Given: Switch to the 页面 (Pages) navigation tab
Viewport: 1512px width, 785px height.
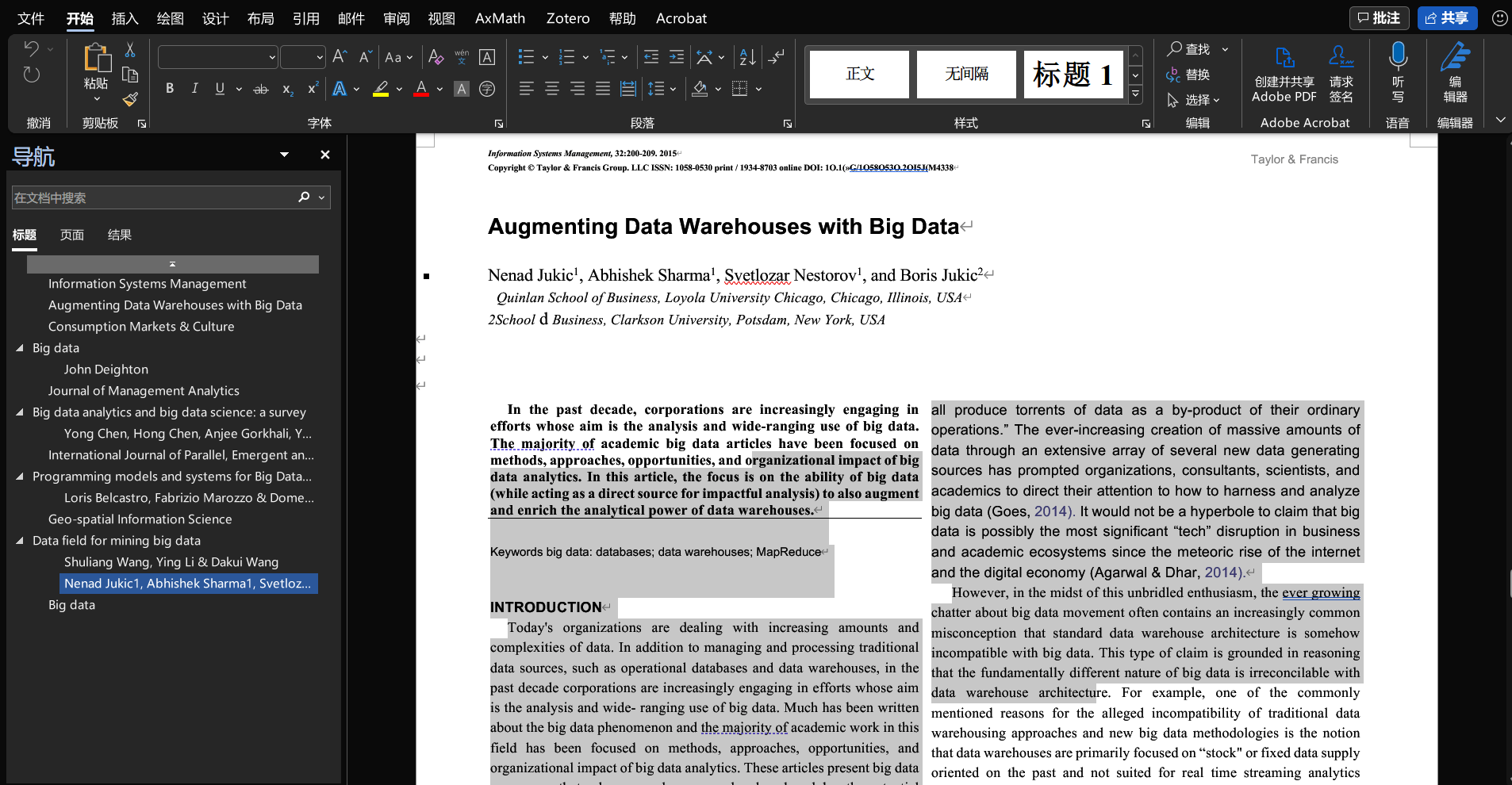Looking at the screenshot, I should 71,235.
